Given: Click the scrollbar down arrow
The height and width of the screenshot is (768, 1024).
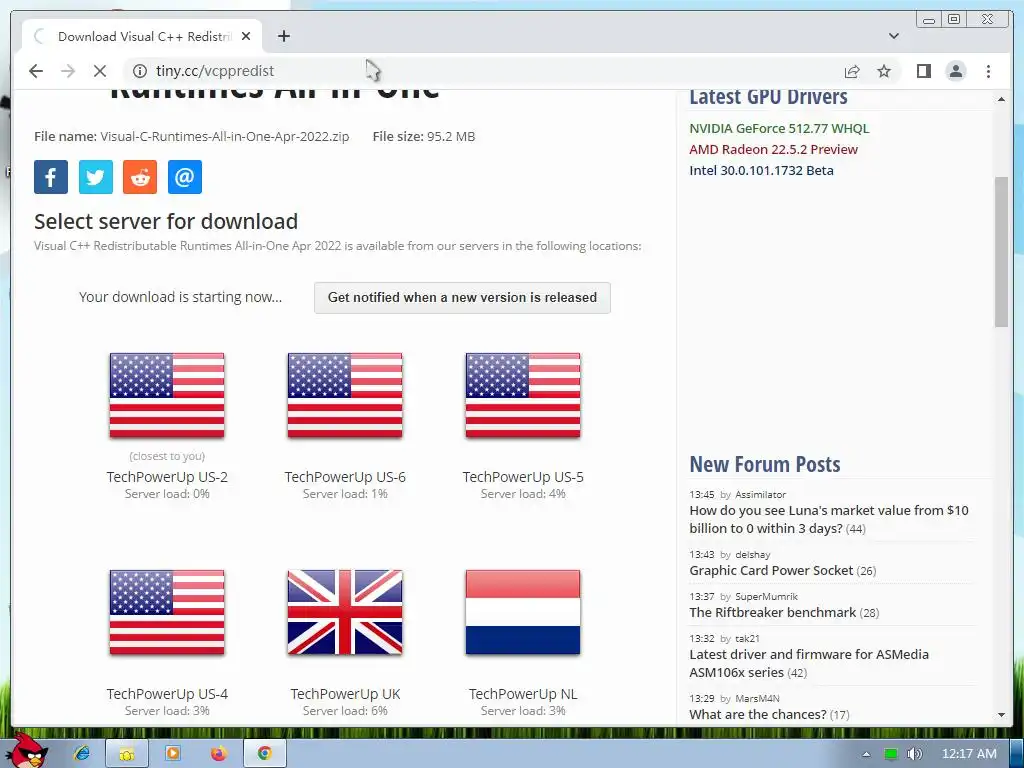Looking at the screenshot, I should [1001, 715].
